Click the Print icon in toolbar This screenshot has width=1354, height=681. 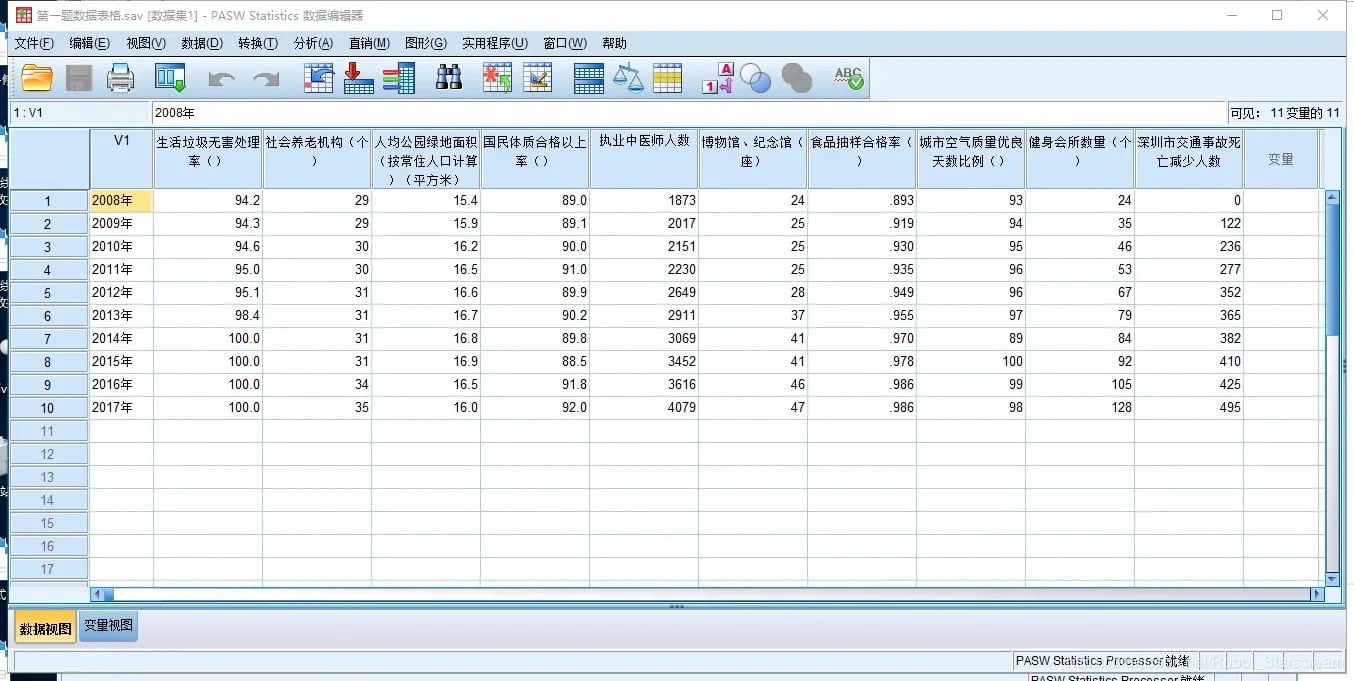point(120,78)
